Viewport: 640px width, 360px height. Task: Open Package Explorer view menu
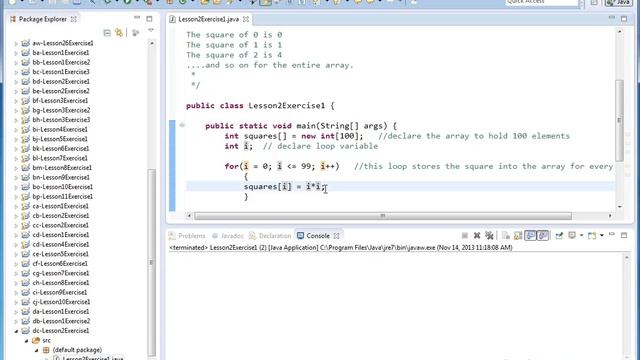click(x=151, y=31)
